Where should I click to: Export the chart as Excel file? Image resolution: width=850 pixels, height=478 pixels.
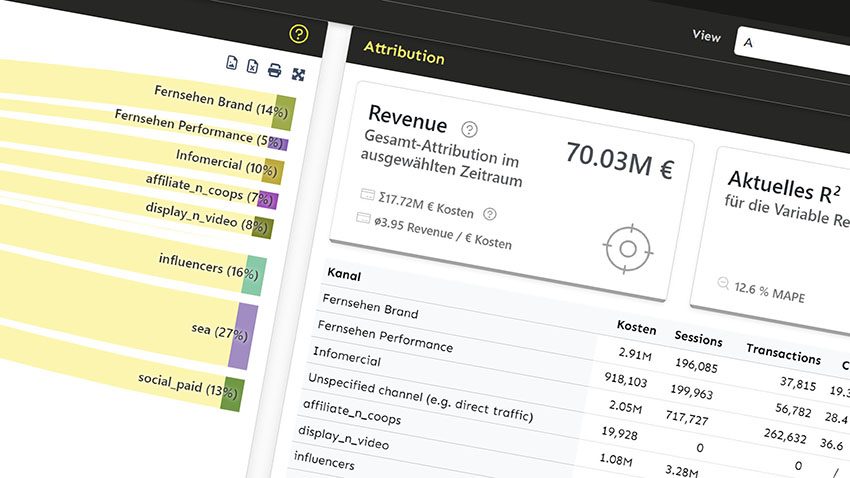pos(253,68)
